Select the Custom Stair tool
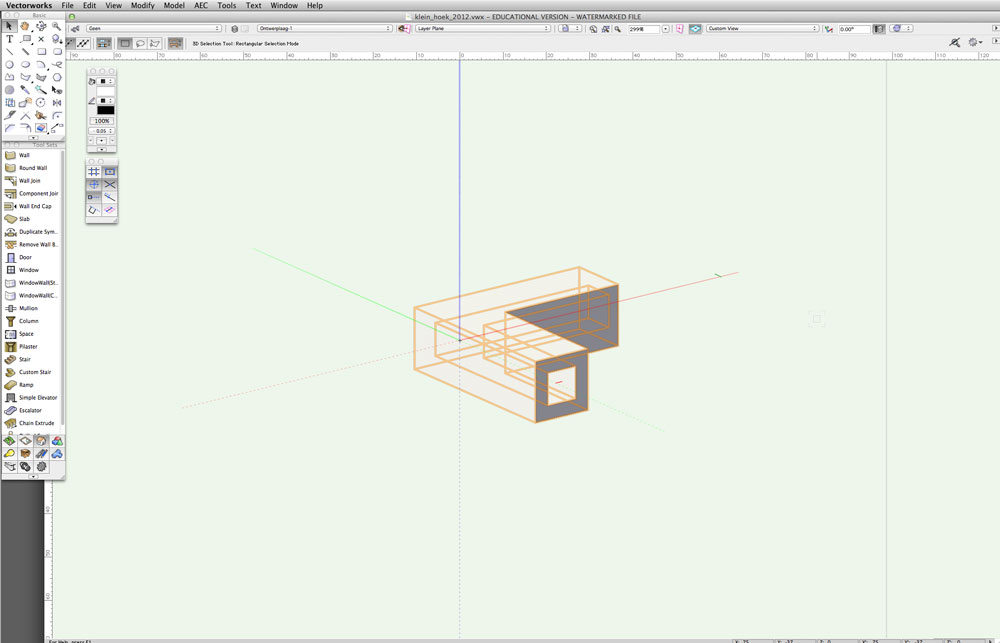 (x=32, y=372)
